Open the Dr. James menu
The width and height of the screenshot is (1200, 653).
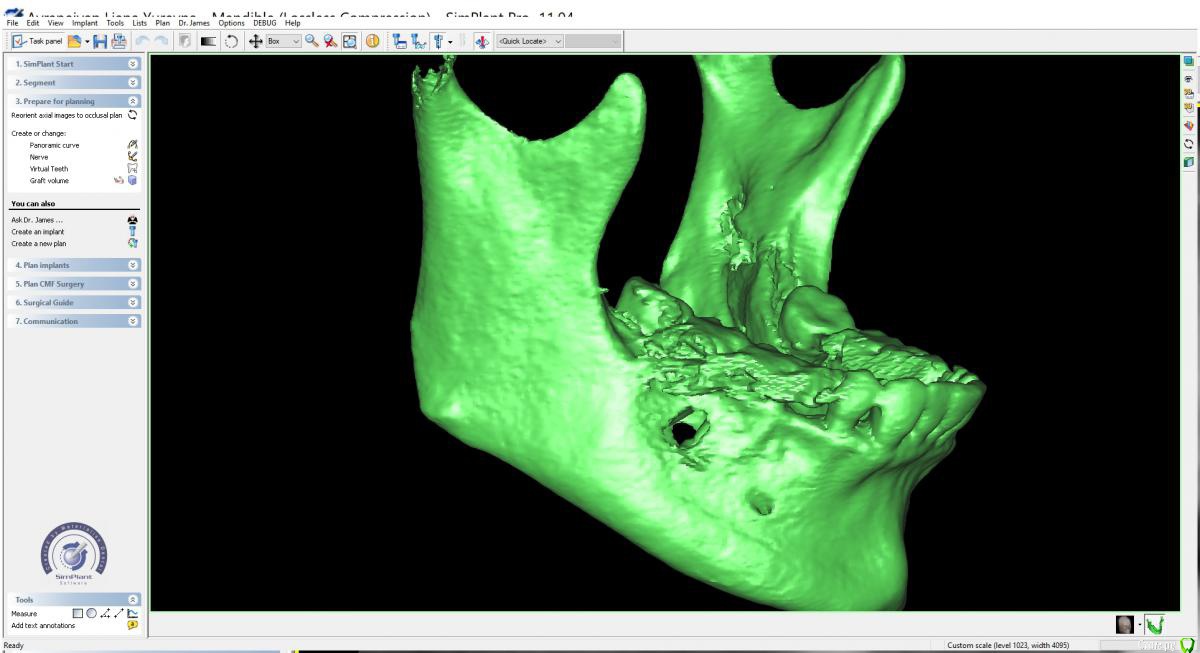[x=191, y=22]
